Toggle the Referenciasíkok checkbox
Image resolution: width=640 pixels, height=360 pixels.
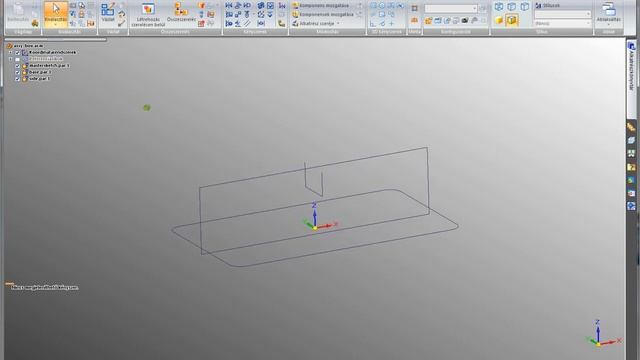(x=18, y=59)
